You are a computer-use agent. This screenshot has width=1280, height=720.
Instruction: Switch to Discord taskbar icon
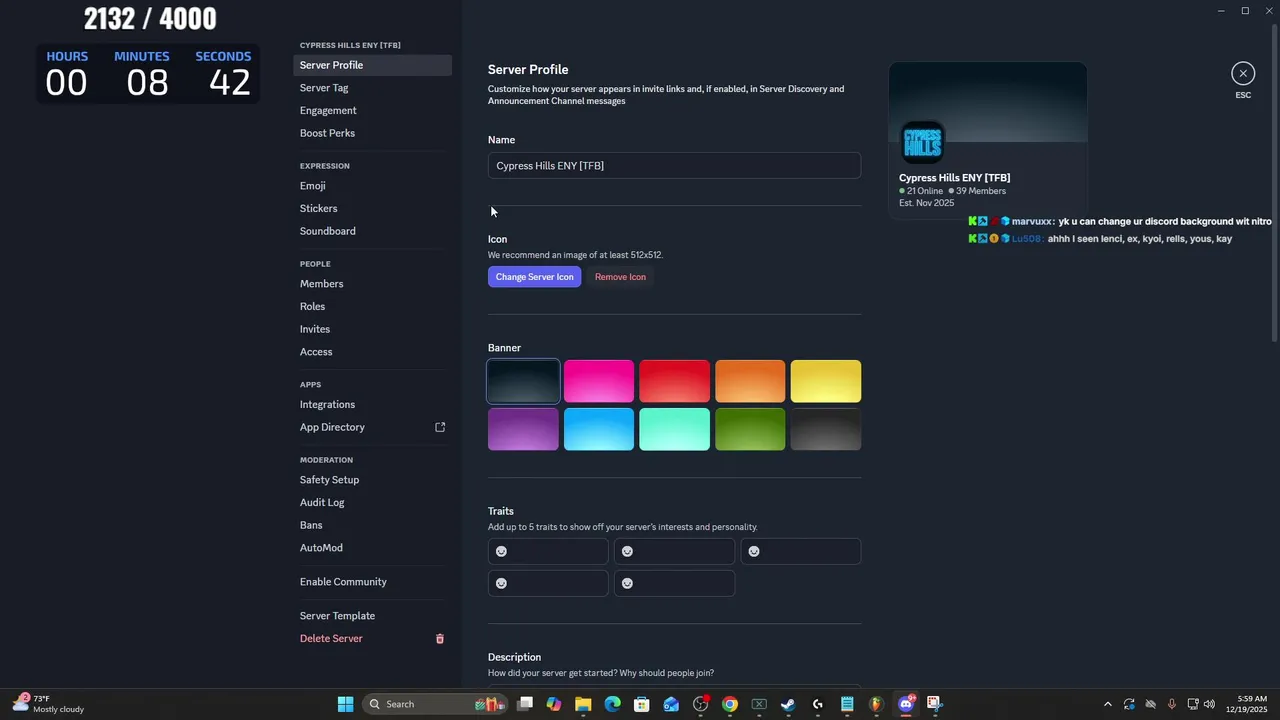[x=906, y=704]
